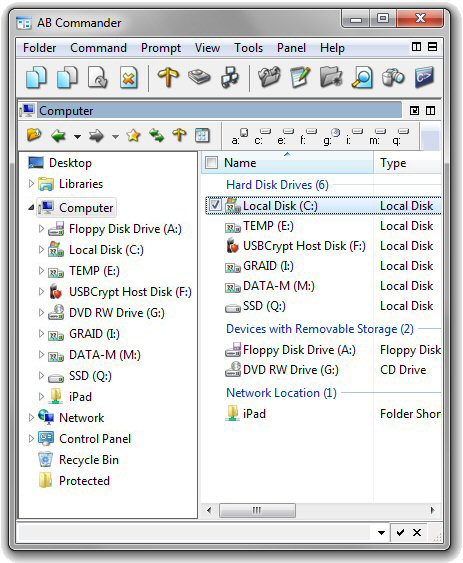
Task: Click the camera toolbar icon
Action: coord(393,77)
